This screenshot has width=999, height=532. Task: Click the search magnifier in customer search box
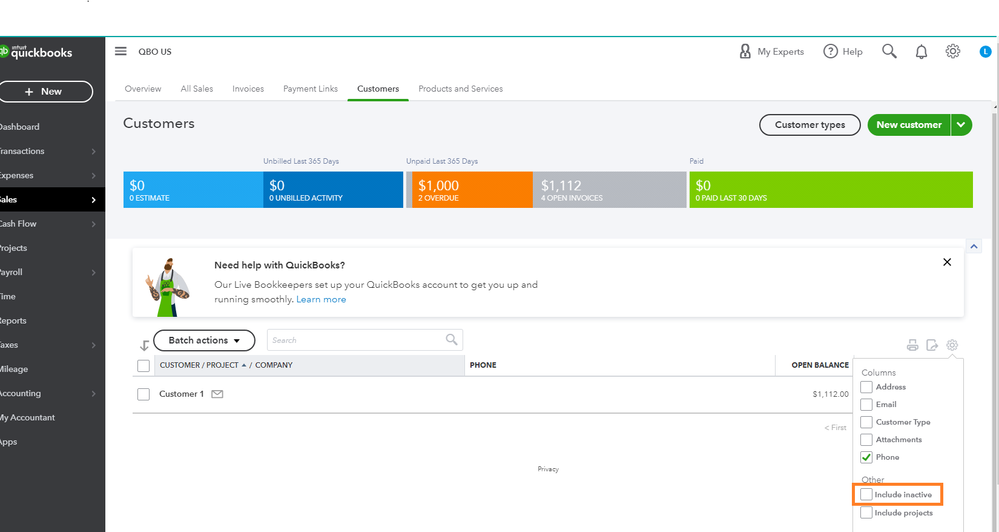[x=451, y=340]
